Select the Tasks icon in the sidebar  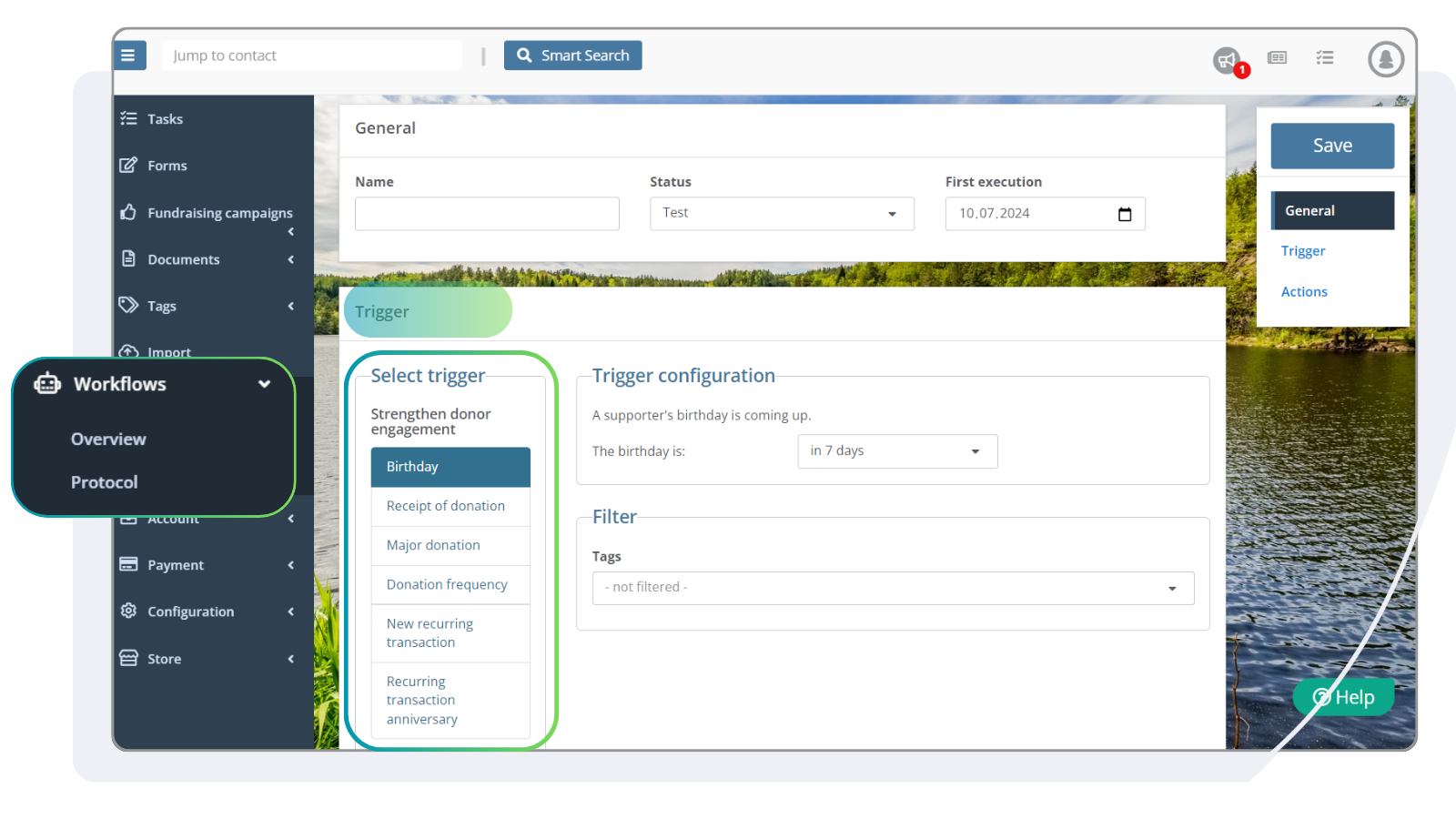point(128,118)
